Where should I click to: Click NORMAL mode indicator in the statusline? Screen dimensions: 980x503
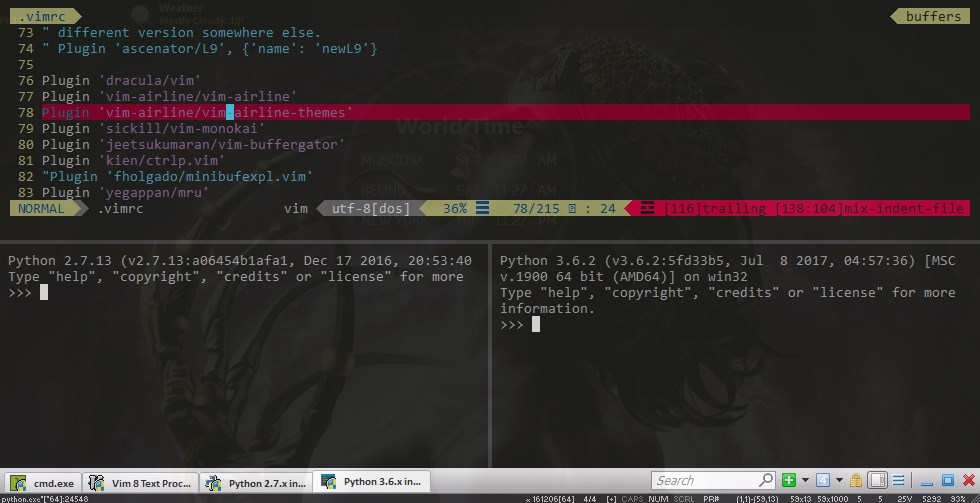41,209
